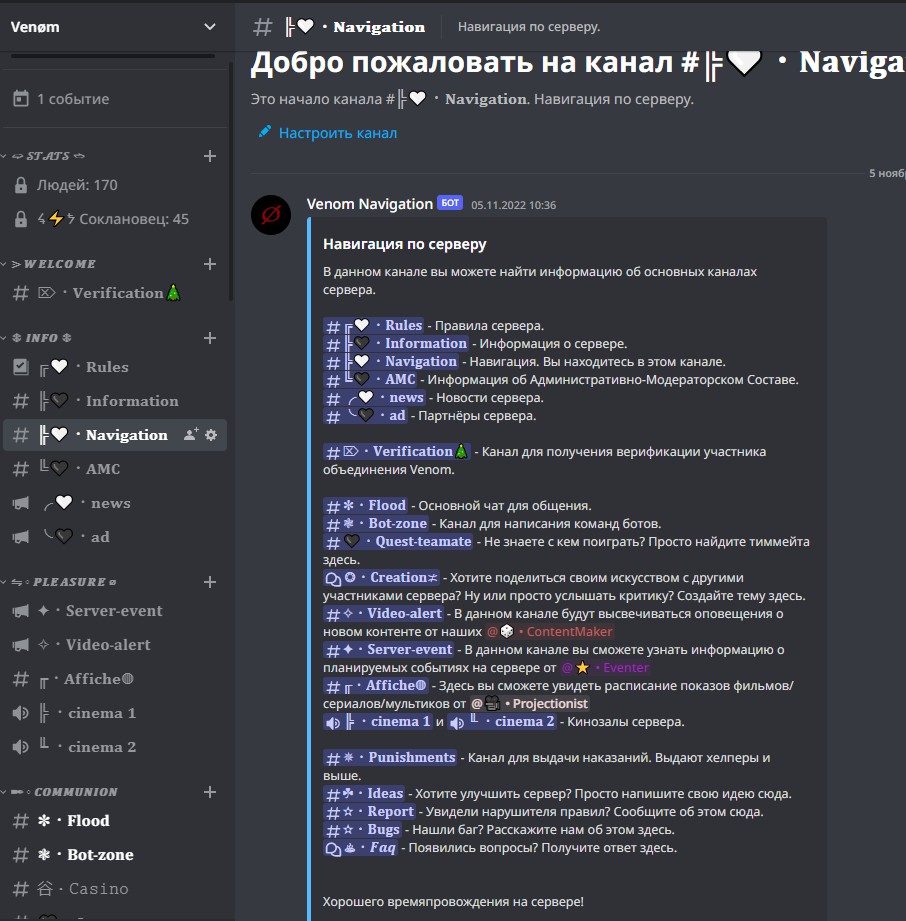This screenshot has height=921, width=906.
Task: Click the Настроить канал link
Action: pyautogui.click(x=328, y=133)
